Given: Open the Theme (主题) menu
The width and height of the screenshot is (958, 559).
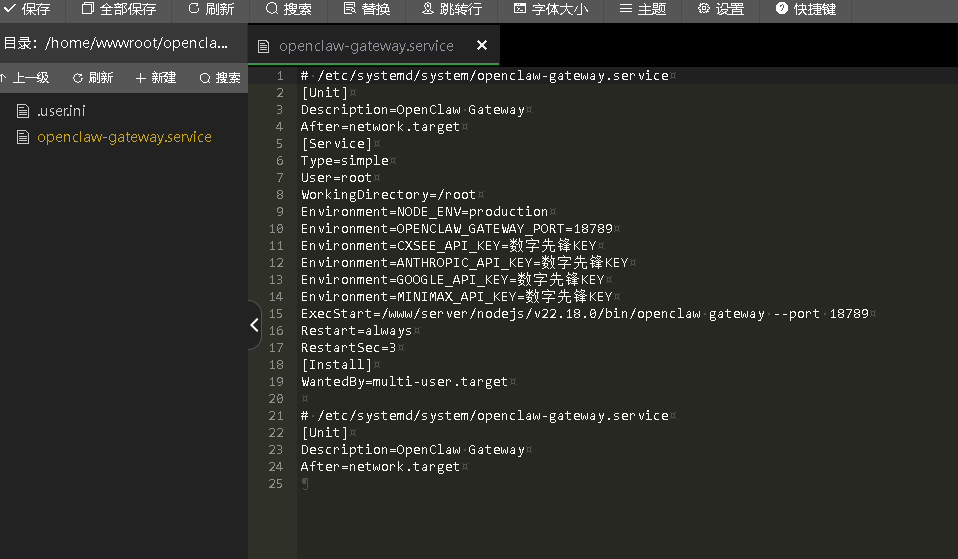Looking at the screenshot, I should click(642, 10).
